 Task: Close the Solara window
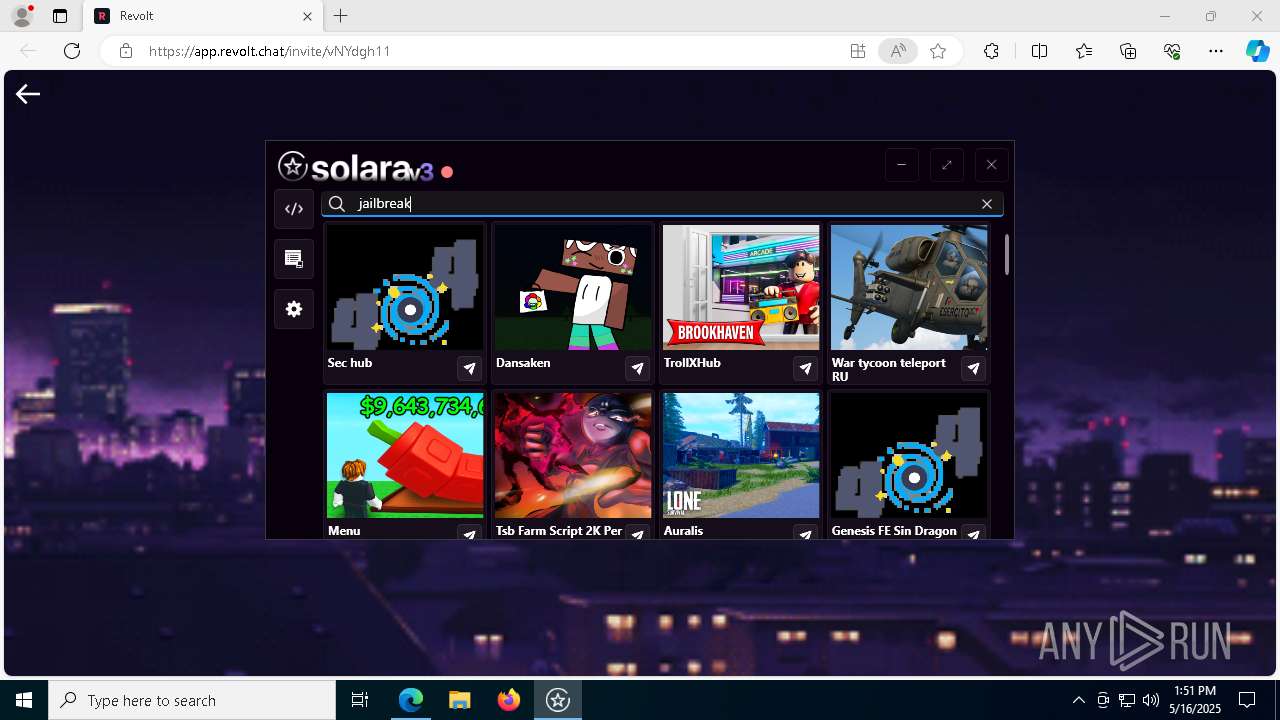coord(991,165)
